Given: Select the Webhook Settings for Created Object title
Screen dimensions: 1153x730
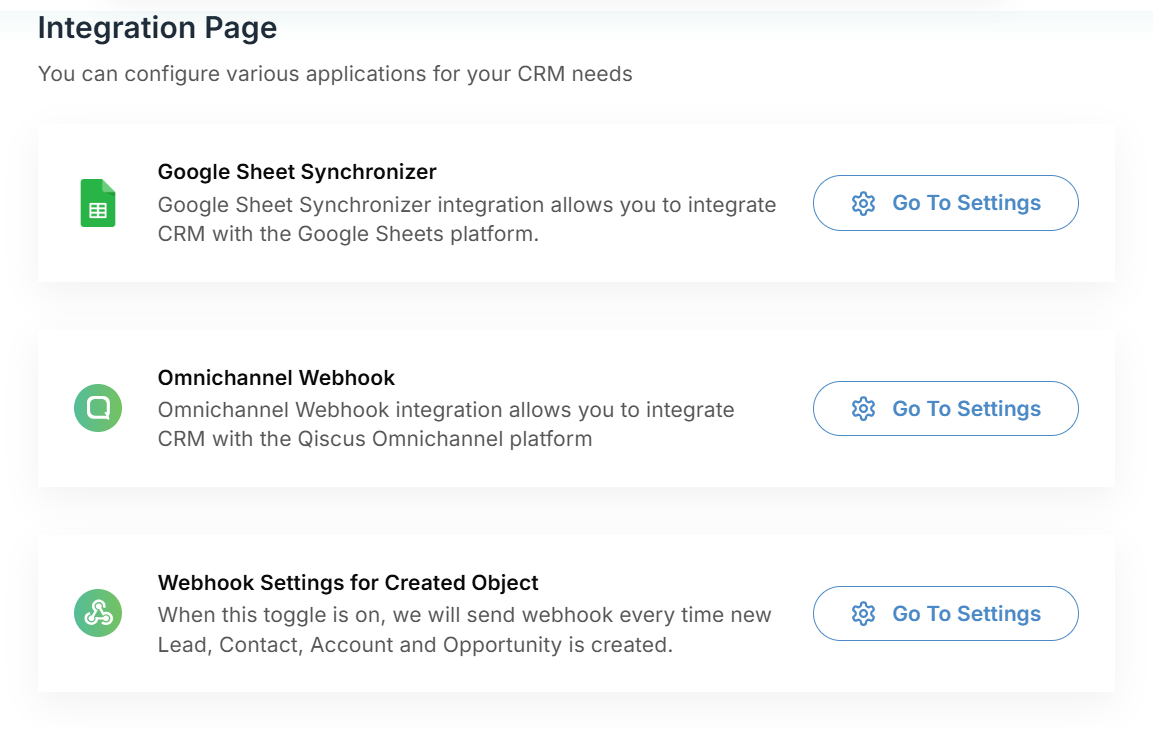Looking at the screenshot, I should 348,583.
